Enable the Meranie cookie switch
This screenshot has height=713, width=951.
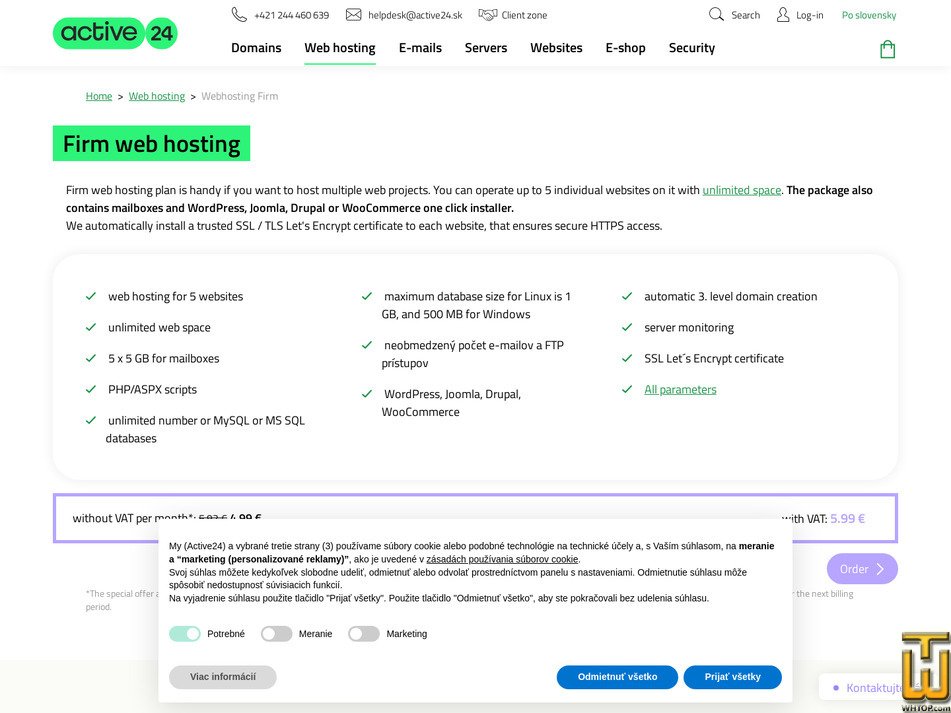tap(276, 634)
